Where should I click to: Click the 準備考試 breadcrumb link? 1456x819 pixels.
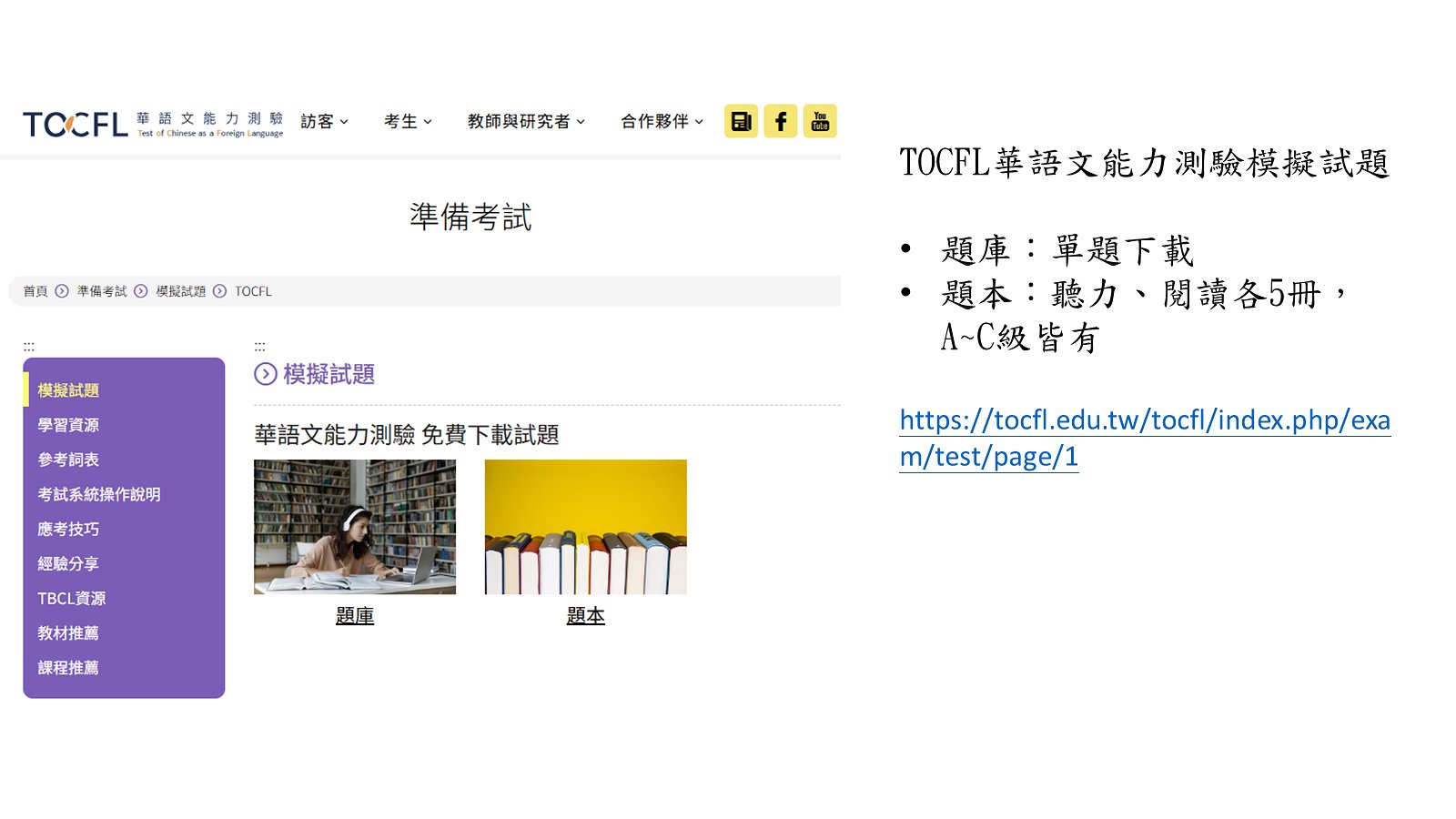click(x=102, y=291)
